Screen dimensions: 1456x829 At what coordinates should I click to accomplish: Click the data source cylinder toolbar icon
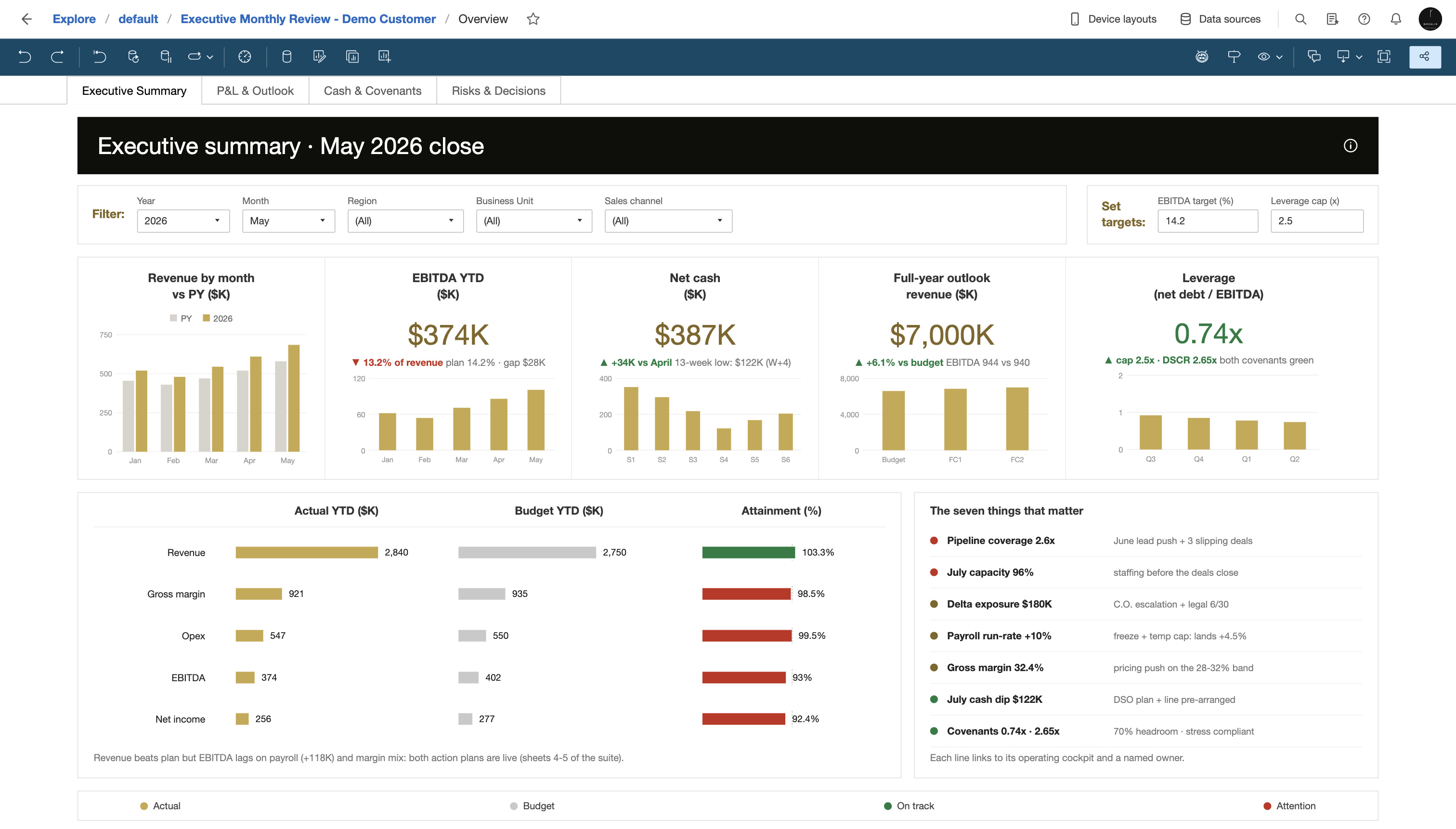tap(287, 56)
